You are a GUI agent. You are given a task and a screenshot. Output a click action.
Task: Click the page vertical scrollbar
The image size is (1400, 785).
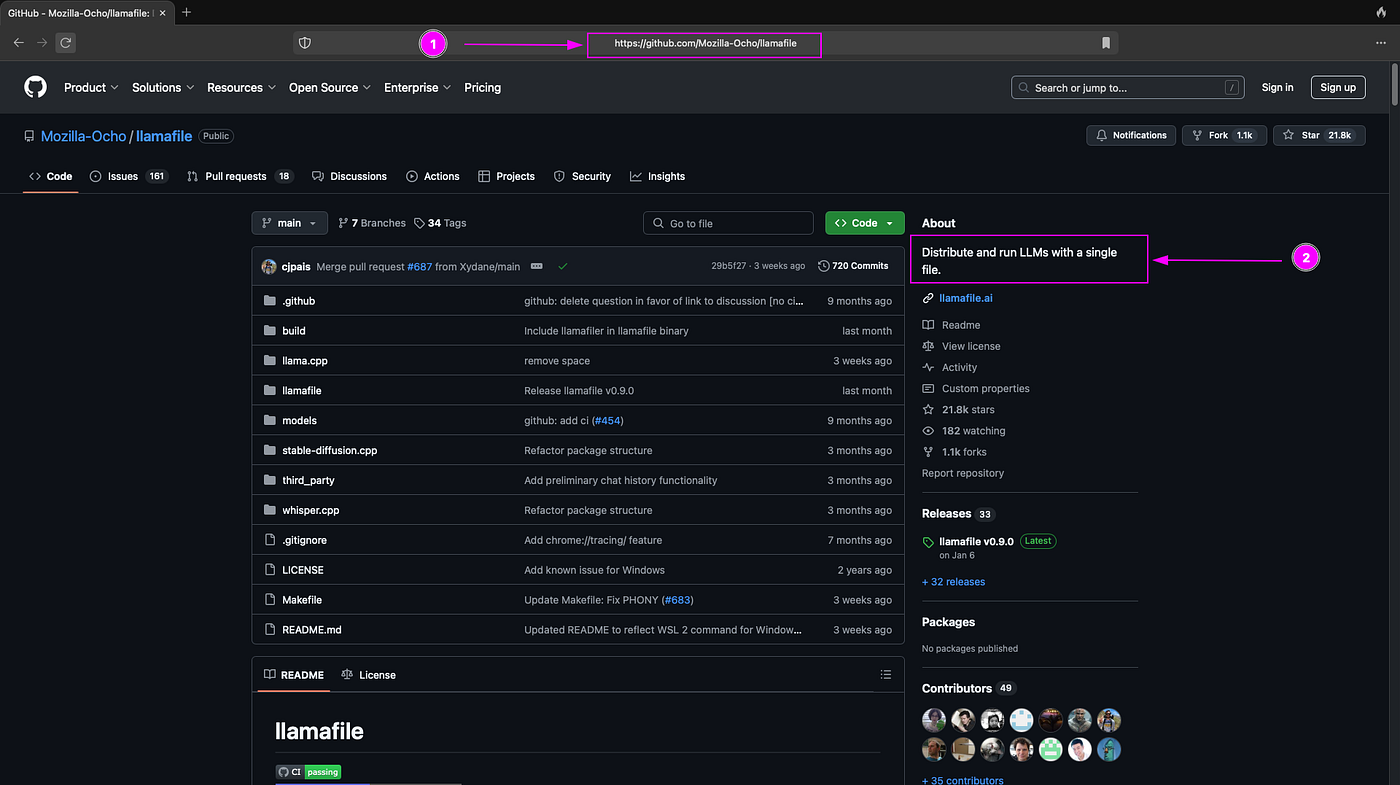(1394, 85)
